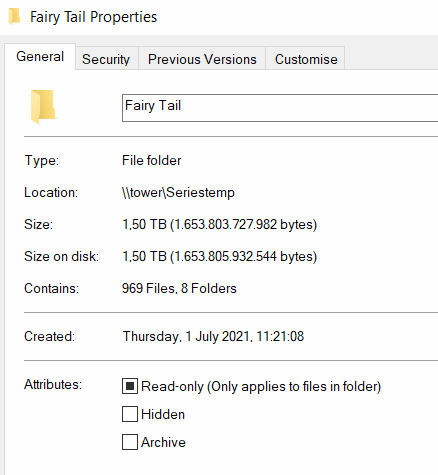Enable the Hidden attribute checkbox
Viewport: 438px width, 475px height.
[x=130, y=414]
